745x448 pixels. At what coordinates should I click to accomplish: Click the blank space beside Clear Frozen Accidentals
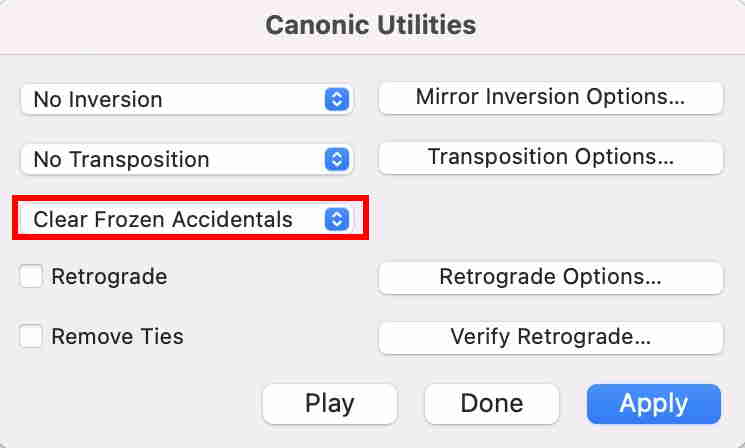tap(550, 219)
